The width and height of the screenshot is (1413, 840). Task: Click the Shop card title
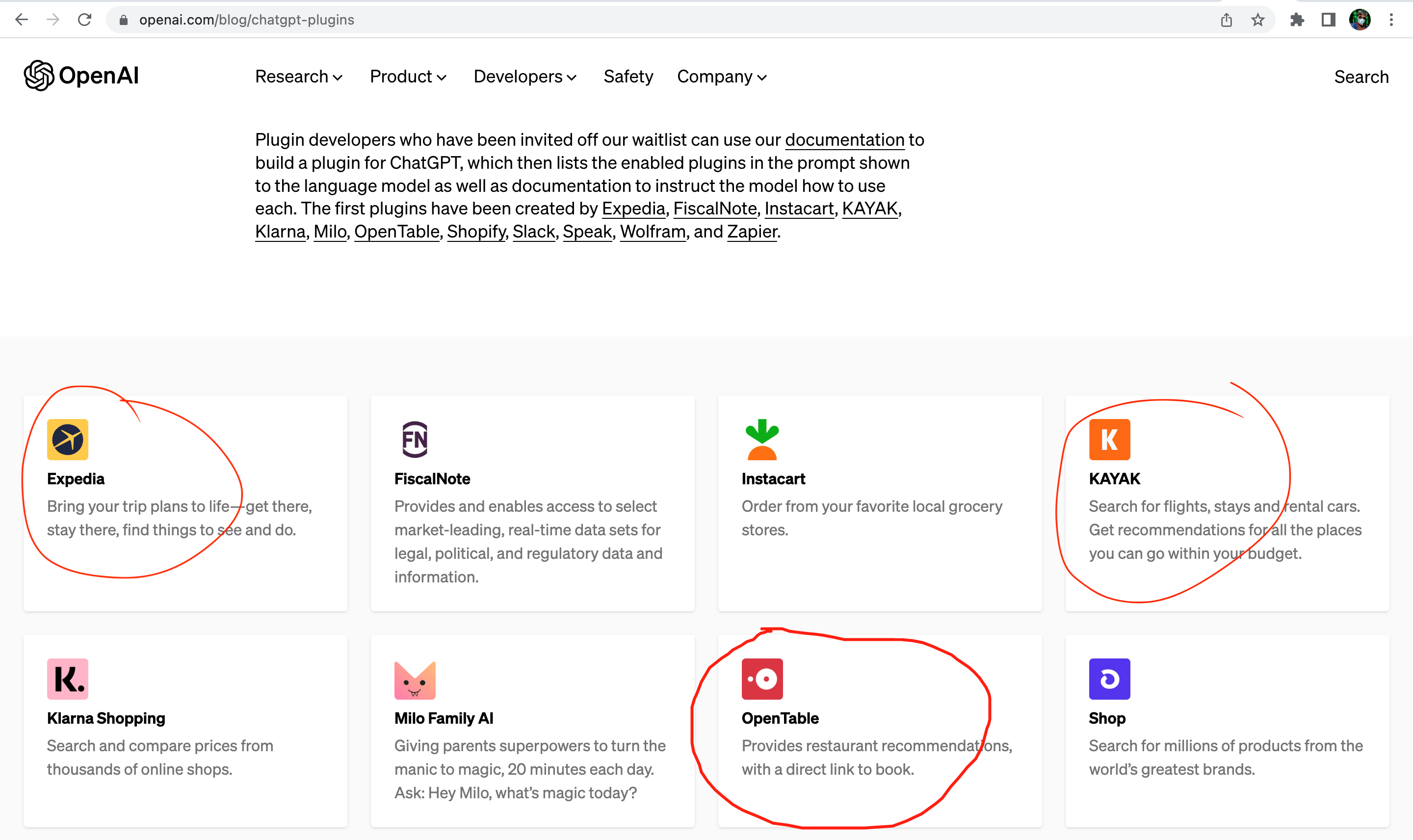[x=1107, y=718]
